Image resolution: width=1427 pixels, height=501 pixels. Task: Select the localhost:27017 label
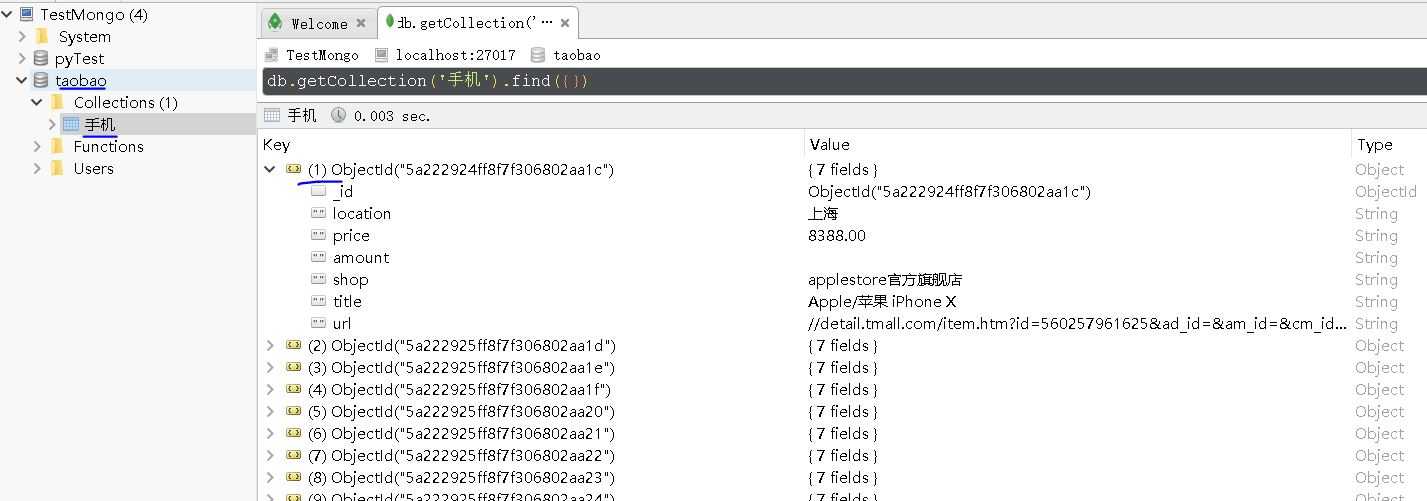pyautogui.click(x=455, y=55)
